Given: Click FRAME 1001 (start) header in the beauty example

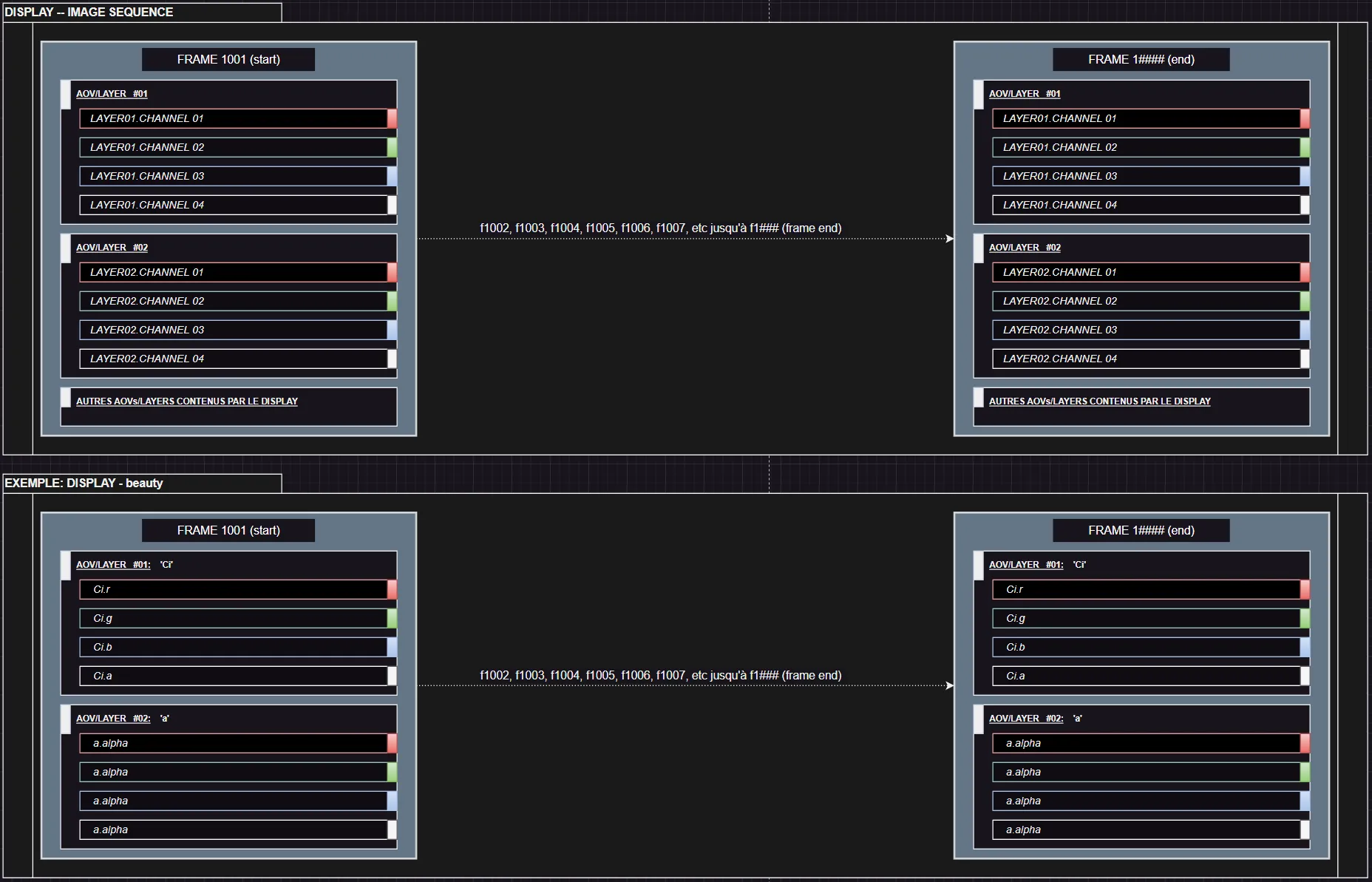Looking at the screenshot, I should tap(228, 531).
